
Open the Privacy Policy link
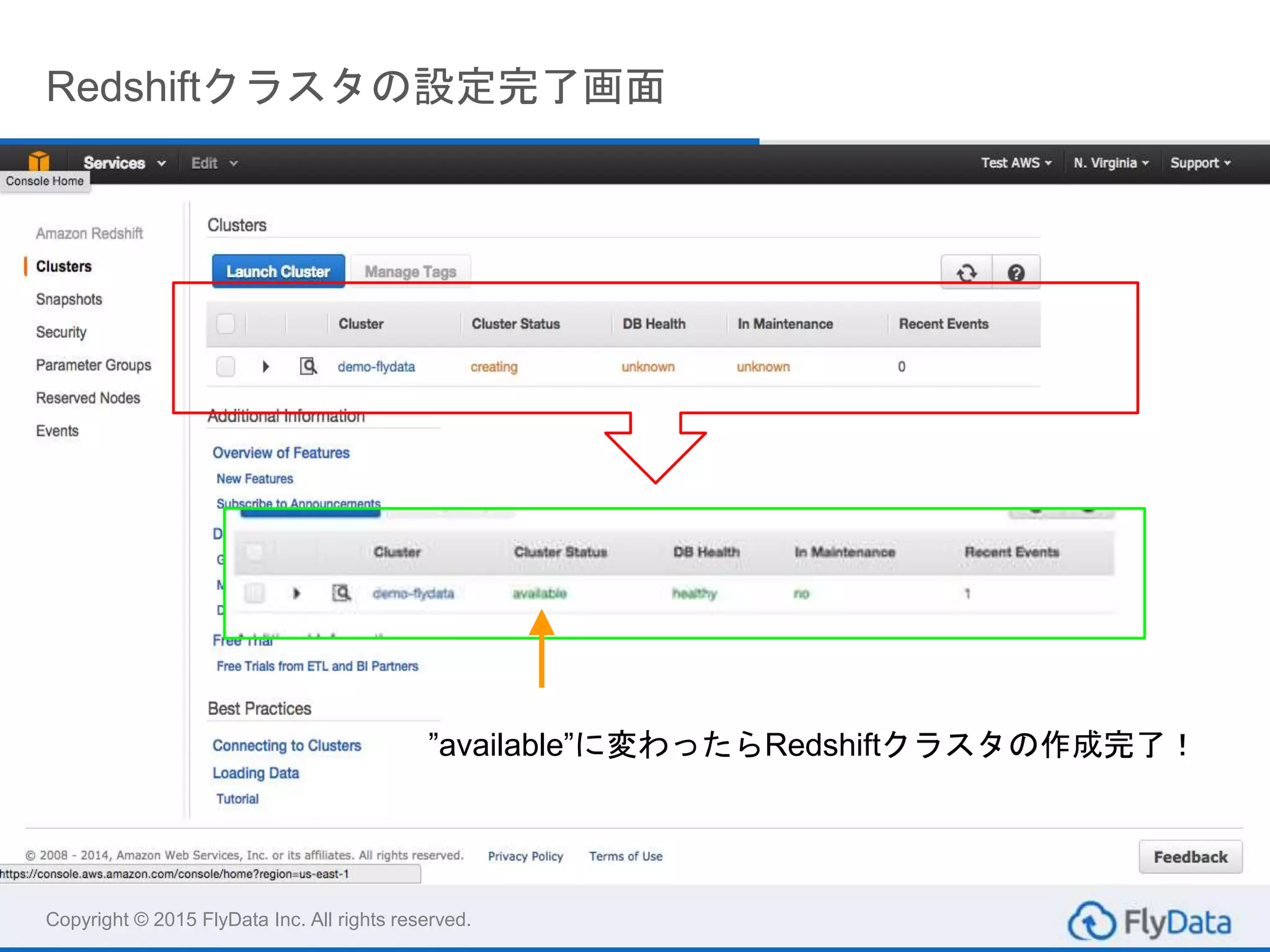(x=525, y=856)
